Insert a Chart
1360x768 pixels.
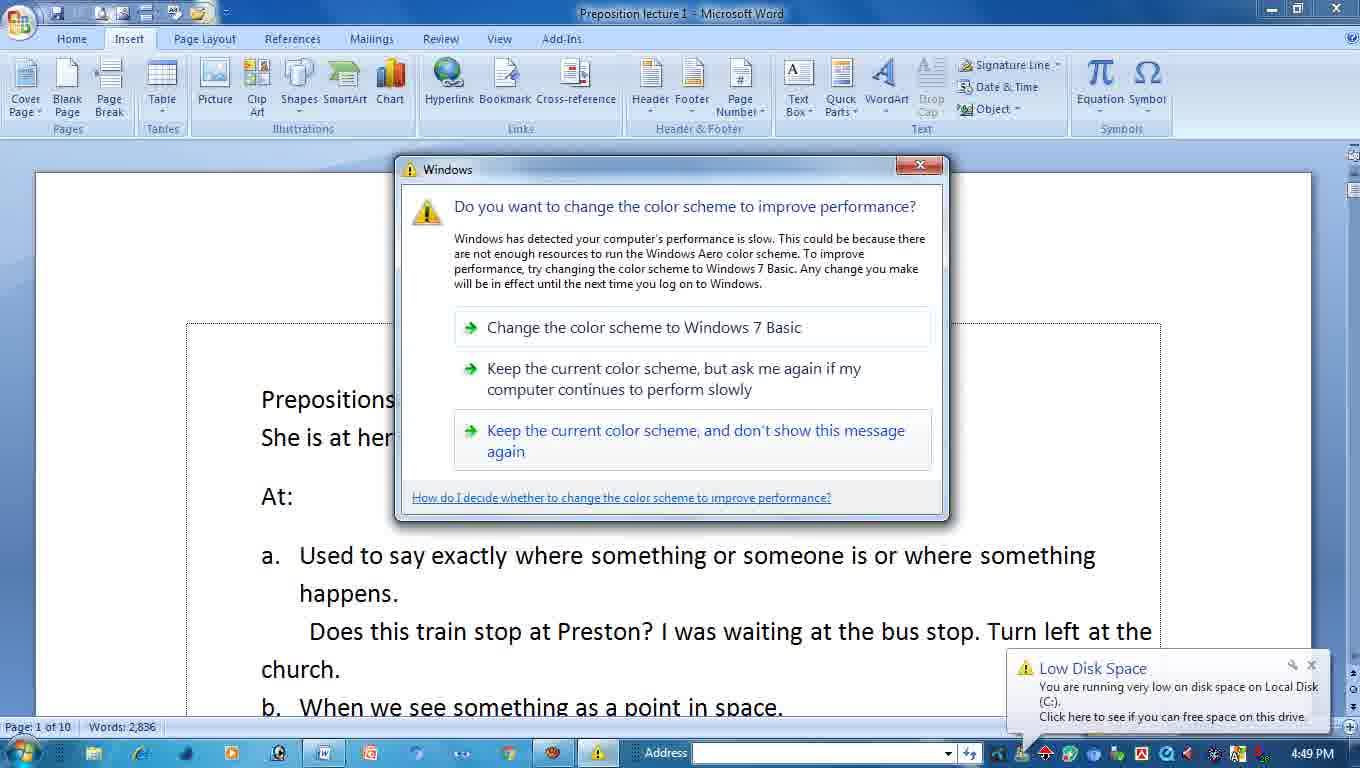coord(390,82)
